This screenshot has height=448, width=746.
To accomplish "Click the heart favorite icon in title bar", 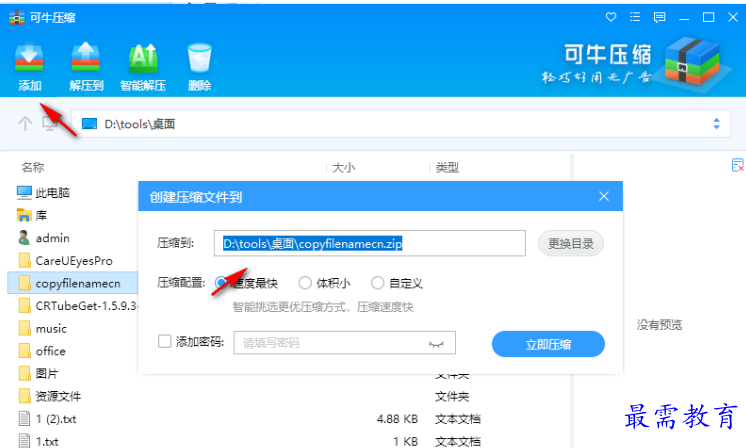I will pyautogui.click(x=612, y=18).
